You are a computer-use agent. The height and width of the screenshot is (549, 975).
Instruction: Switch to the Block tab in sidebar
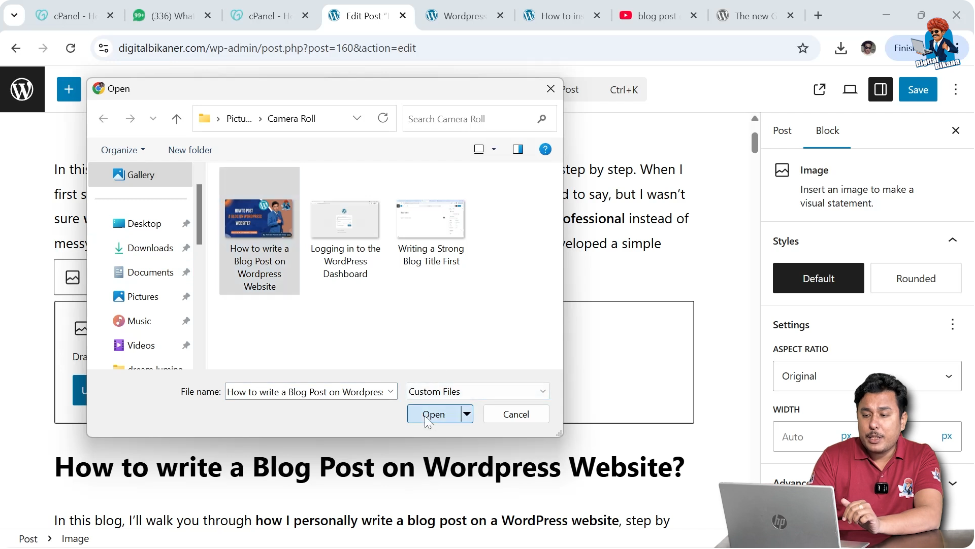pos(828,131)
